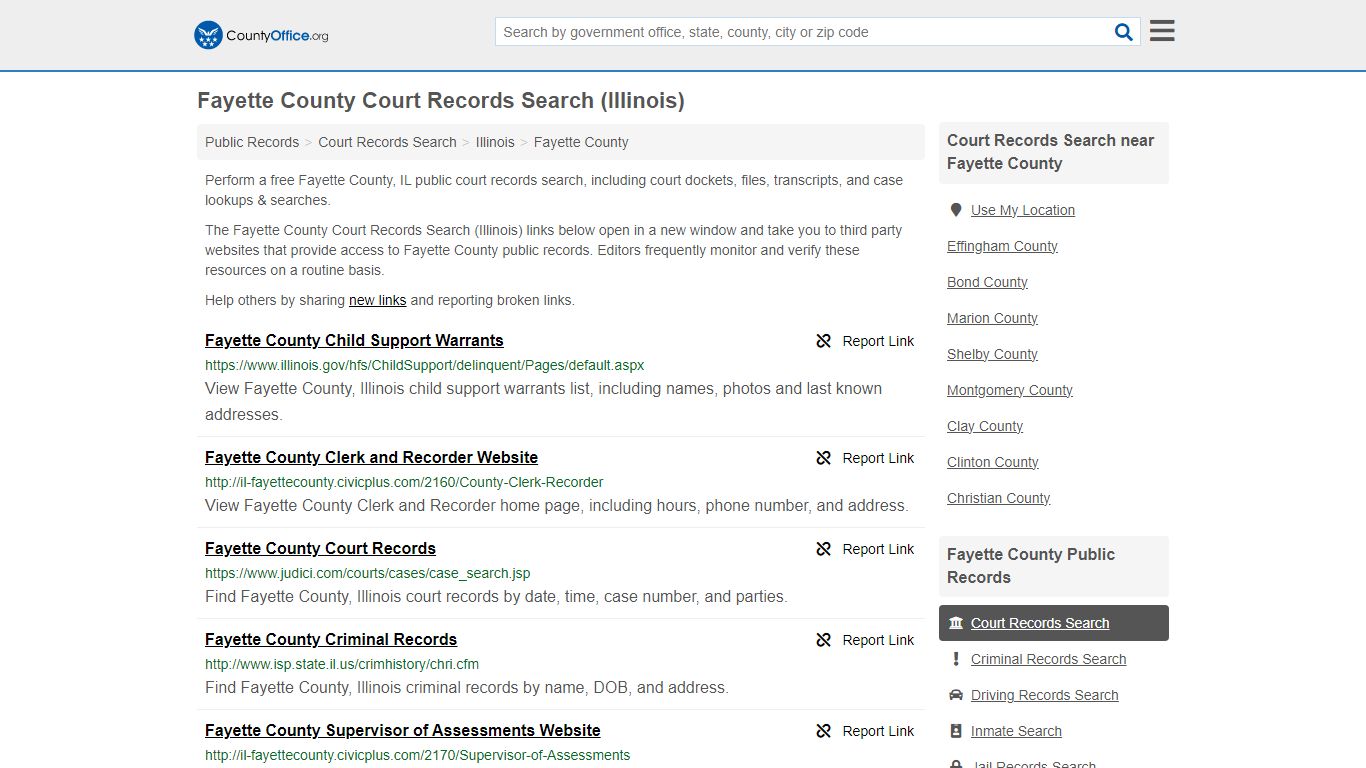The height and width of the screenshot is (768, 1366).
Task: Click the Court Records Search courthouse icon
Action: pos(956,623)
